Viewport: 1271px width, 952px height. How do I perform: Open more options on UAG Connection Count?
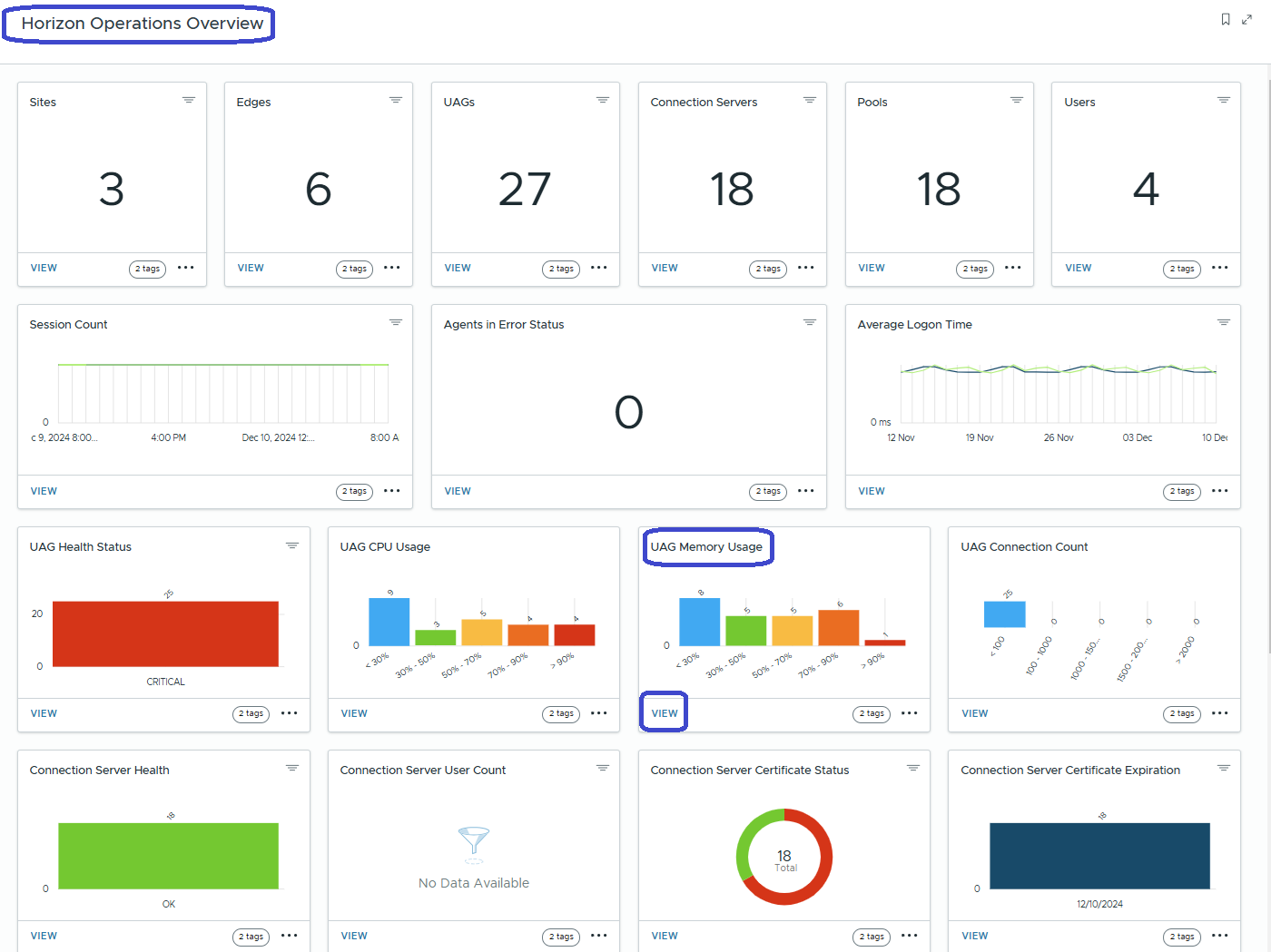(x=1220, y=713)
